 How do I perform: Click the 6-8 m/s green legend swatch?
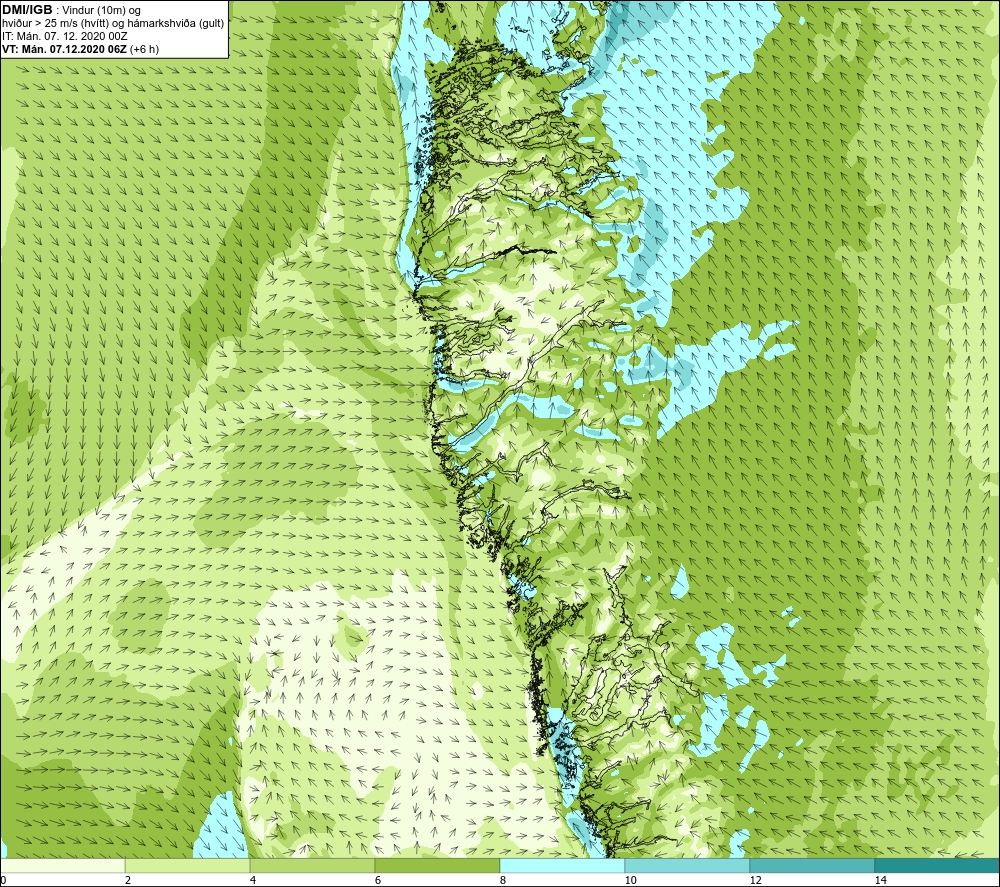pos(438,865)
